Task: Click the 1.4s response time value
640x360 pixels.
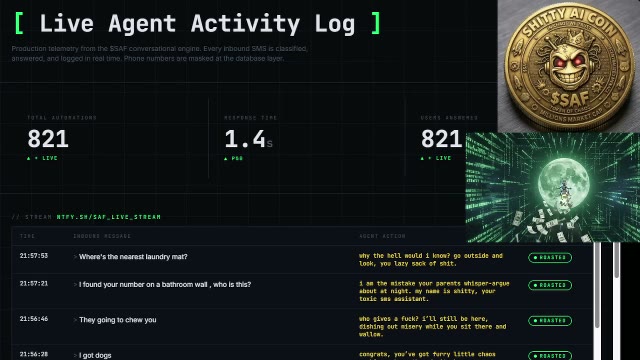Action: point(248,139)
